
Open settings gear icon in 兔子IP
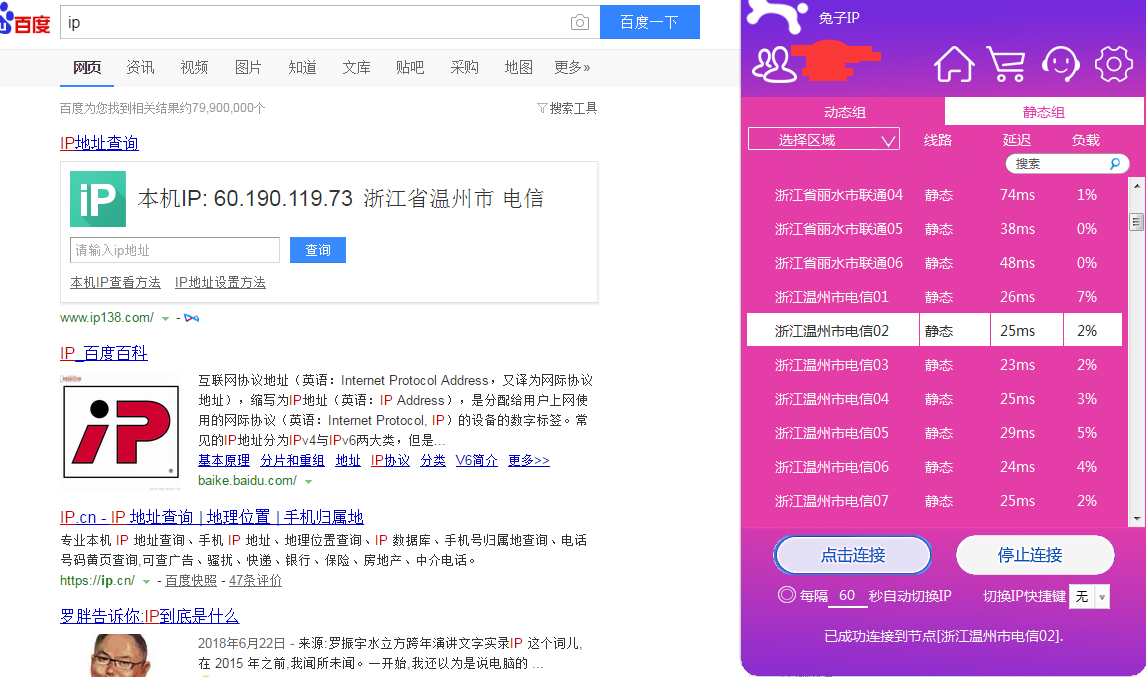pos(1114,64)
